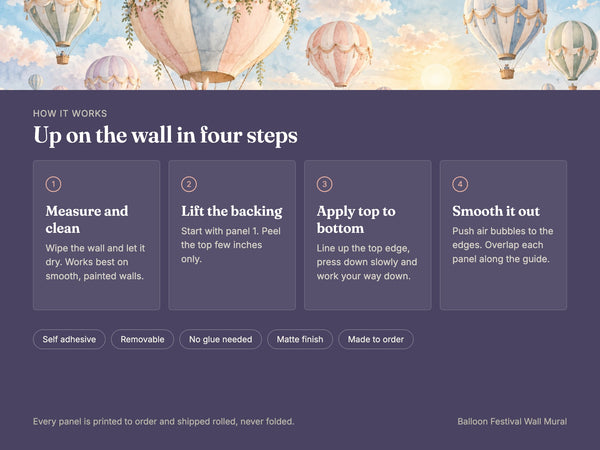
Task: Click the step 1 circled number icon
Action: 54,184
